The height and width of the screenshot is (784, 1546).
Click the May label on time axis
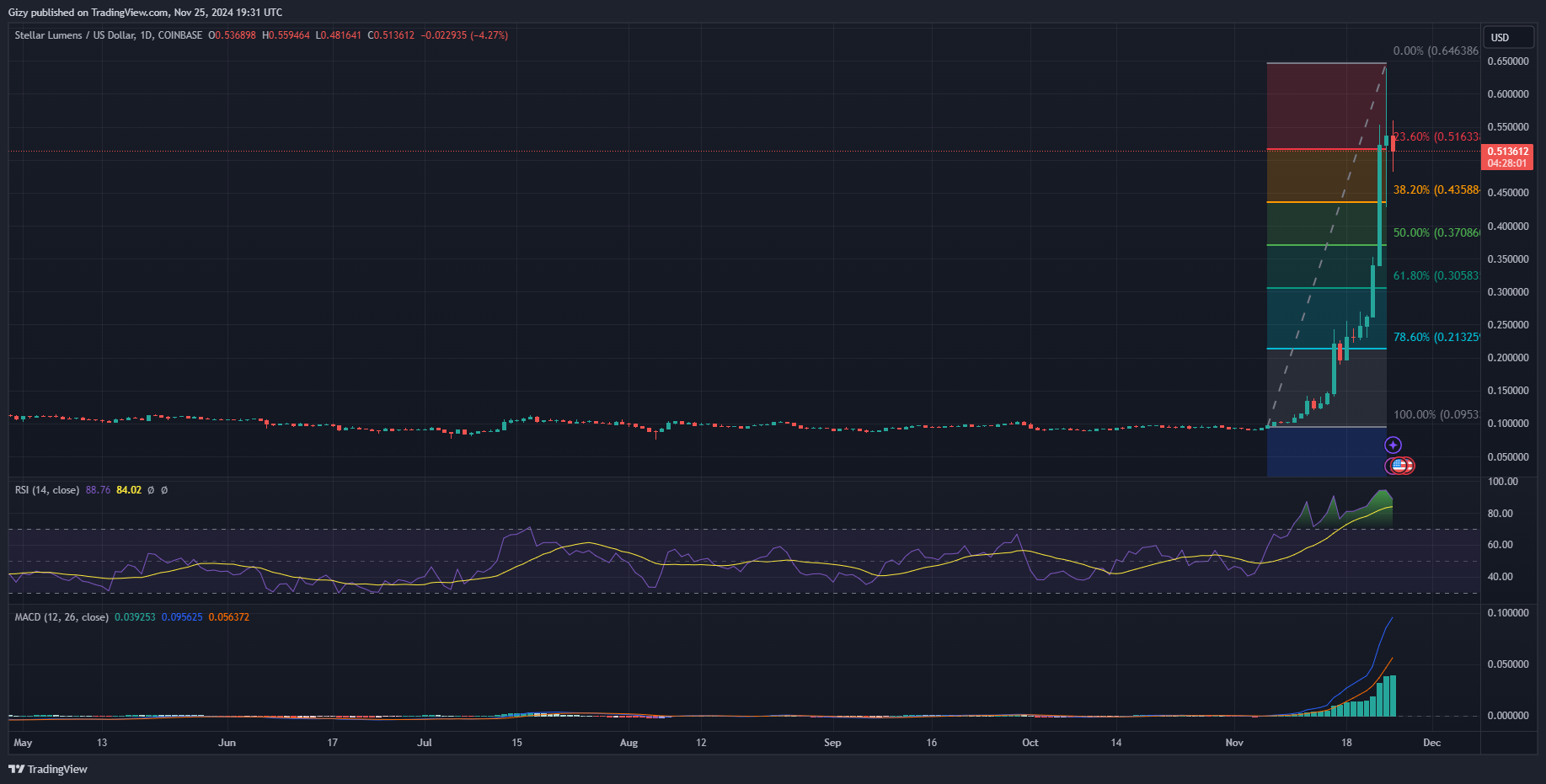click(23, 743)
